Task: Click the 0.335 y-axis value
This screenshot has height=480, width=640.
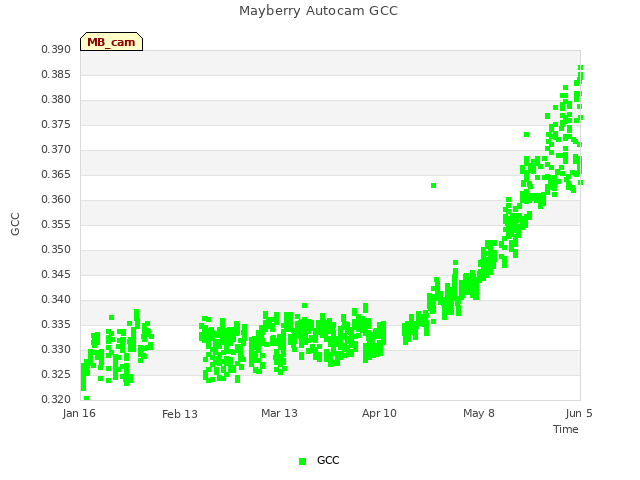Action: click(56, 324)
